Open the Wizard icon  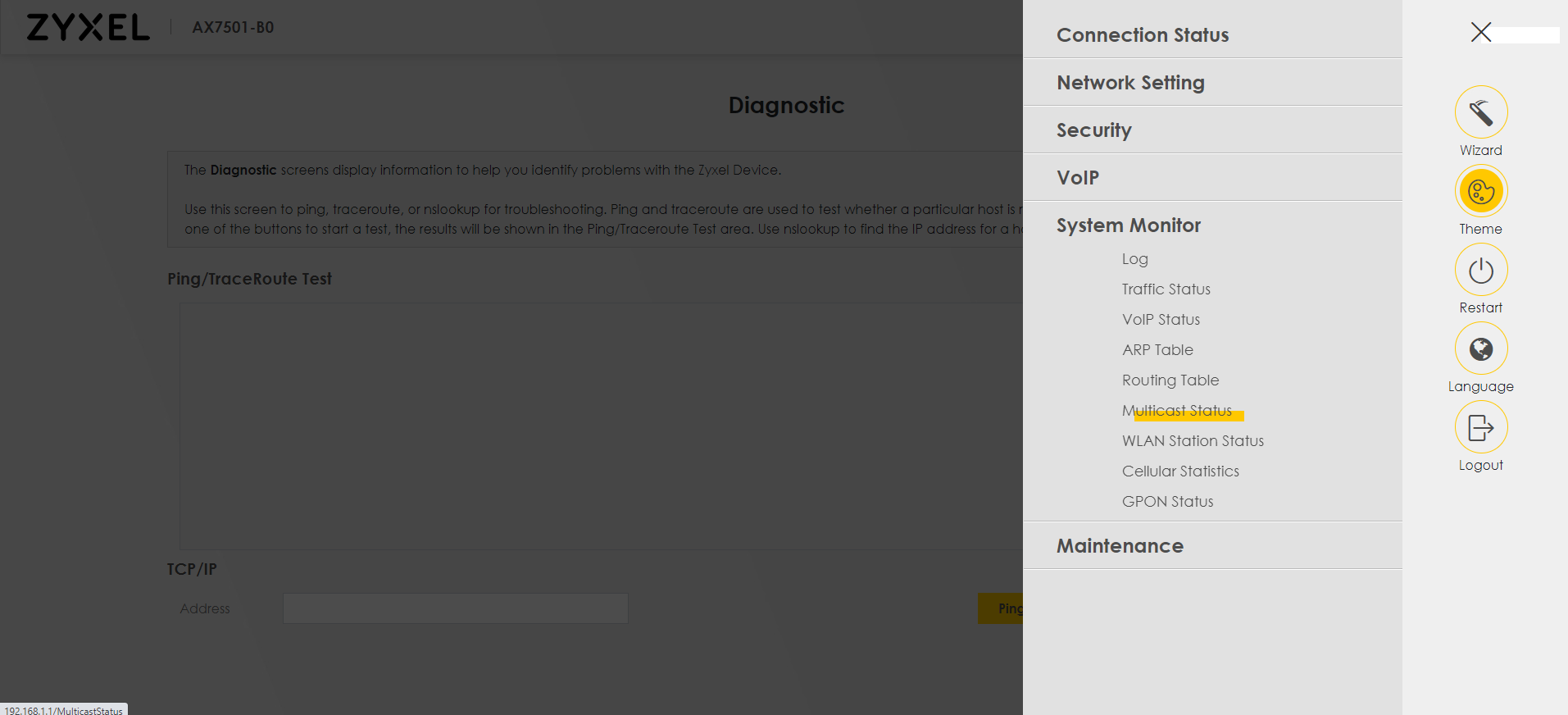pyautogui.click(x=1480, y=112)
